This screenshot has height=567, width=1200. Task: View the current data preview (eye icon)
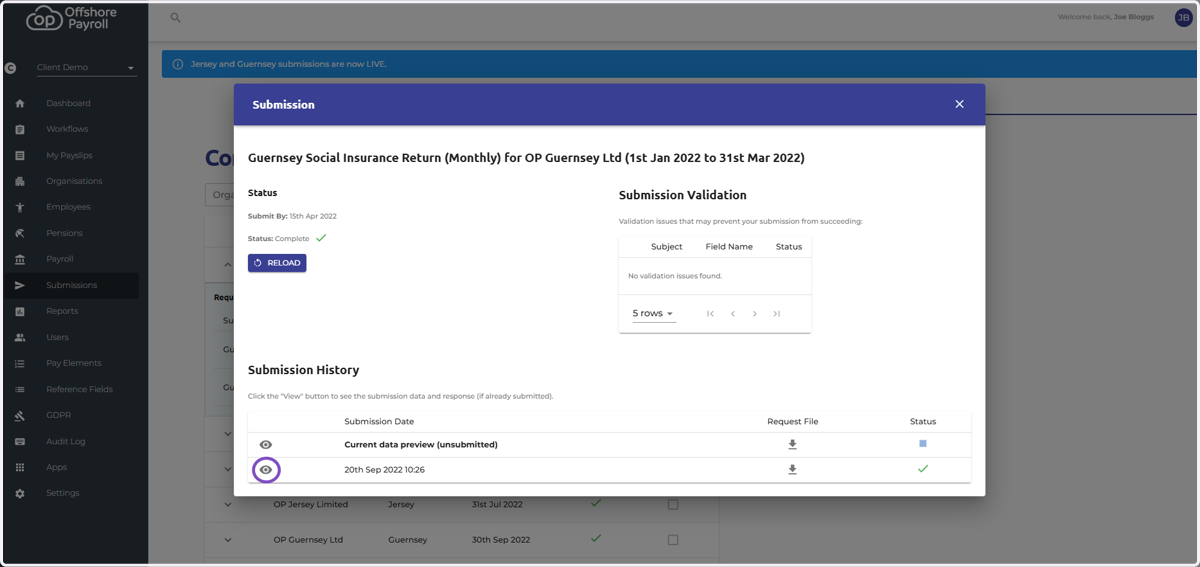tap(266, 444)
